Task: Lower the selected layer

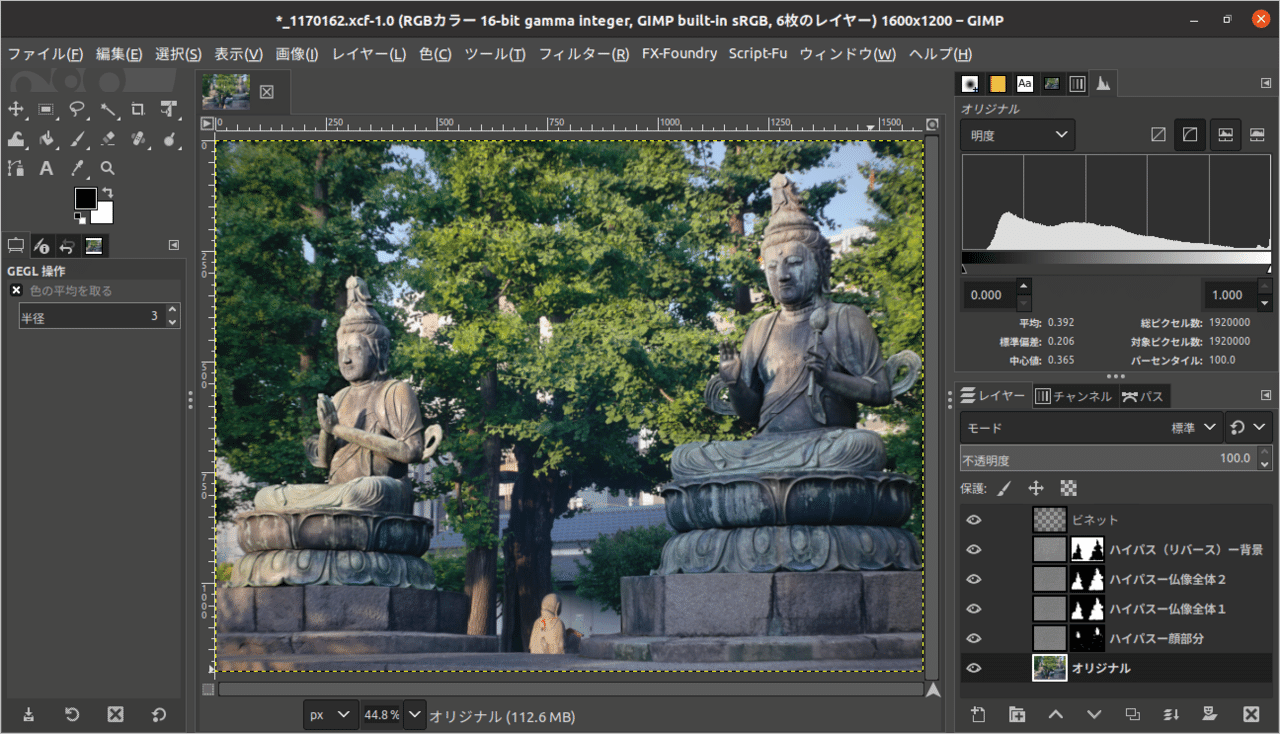Action: [x=1094, y=714]
